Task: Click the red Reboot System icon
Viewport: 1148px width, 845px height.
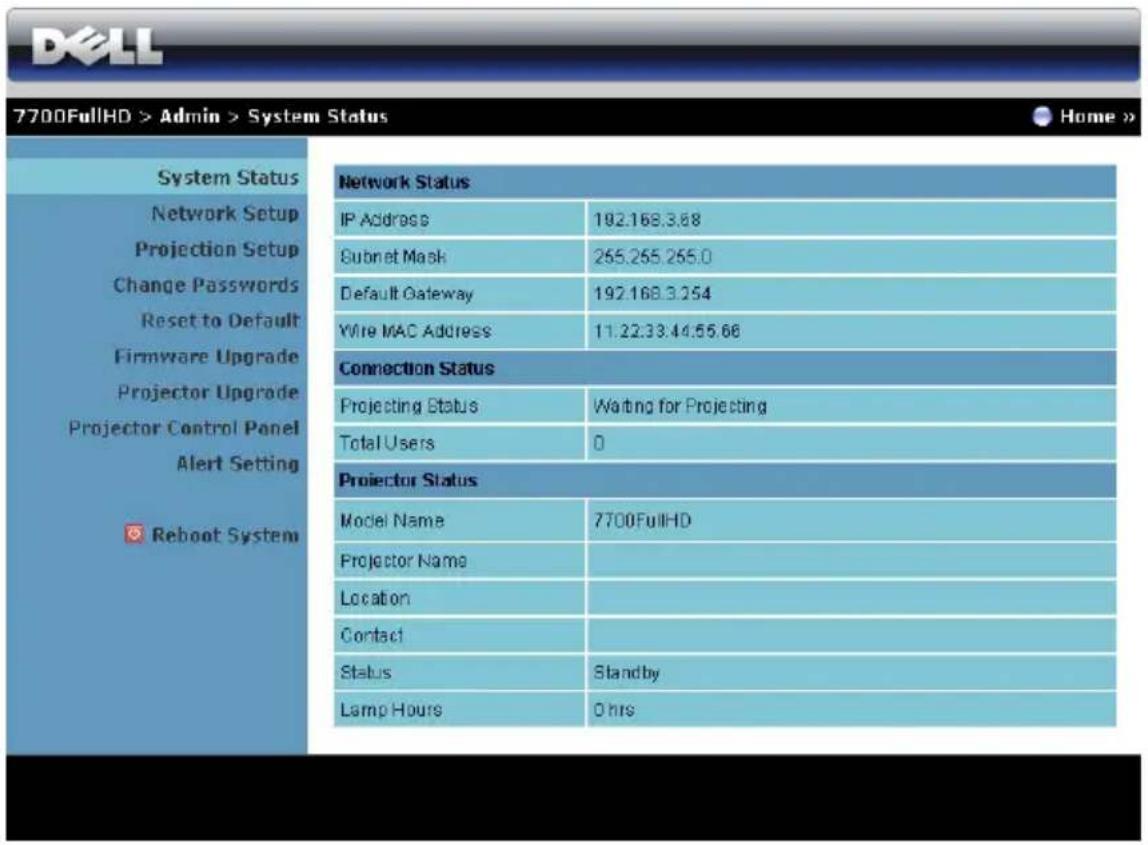Action: 134,534
